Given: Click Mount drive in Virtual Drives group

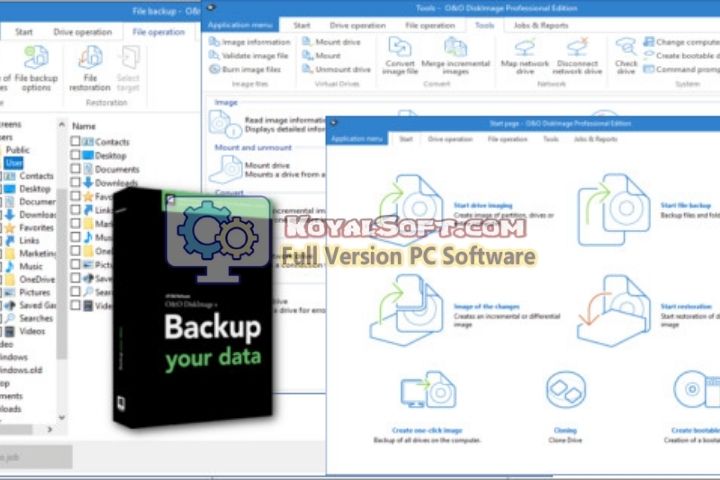Looking at the screenshot, I should (331, 42).
